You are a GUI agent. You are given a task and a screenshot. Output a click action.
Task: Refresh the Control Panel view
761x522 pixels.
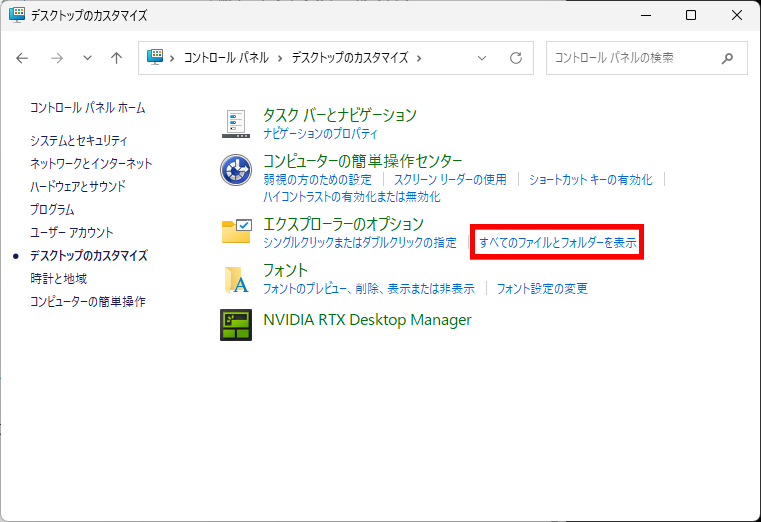516,58
